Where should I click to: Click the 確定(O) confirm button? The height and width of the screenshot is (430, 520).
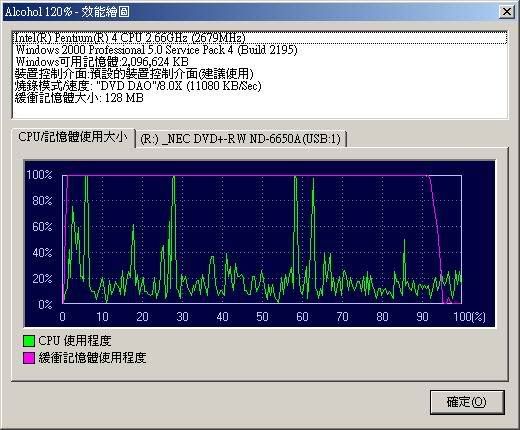point(467,402)
